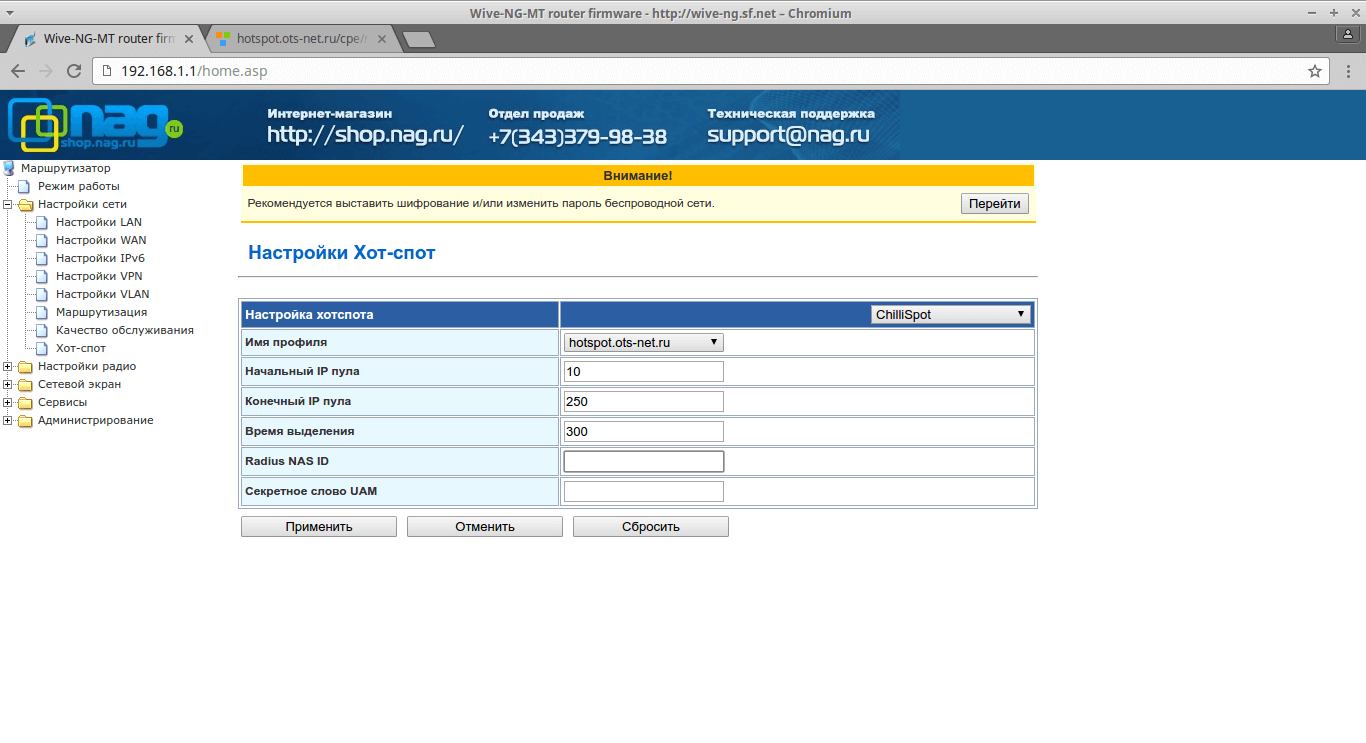This screenshot has width=1366, height=743.
Task: Click the address bar URL 192.168.1.1/home.asp
Action: click(194, 71)
